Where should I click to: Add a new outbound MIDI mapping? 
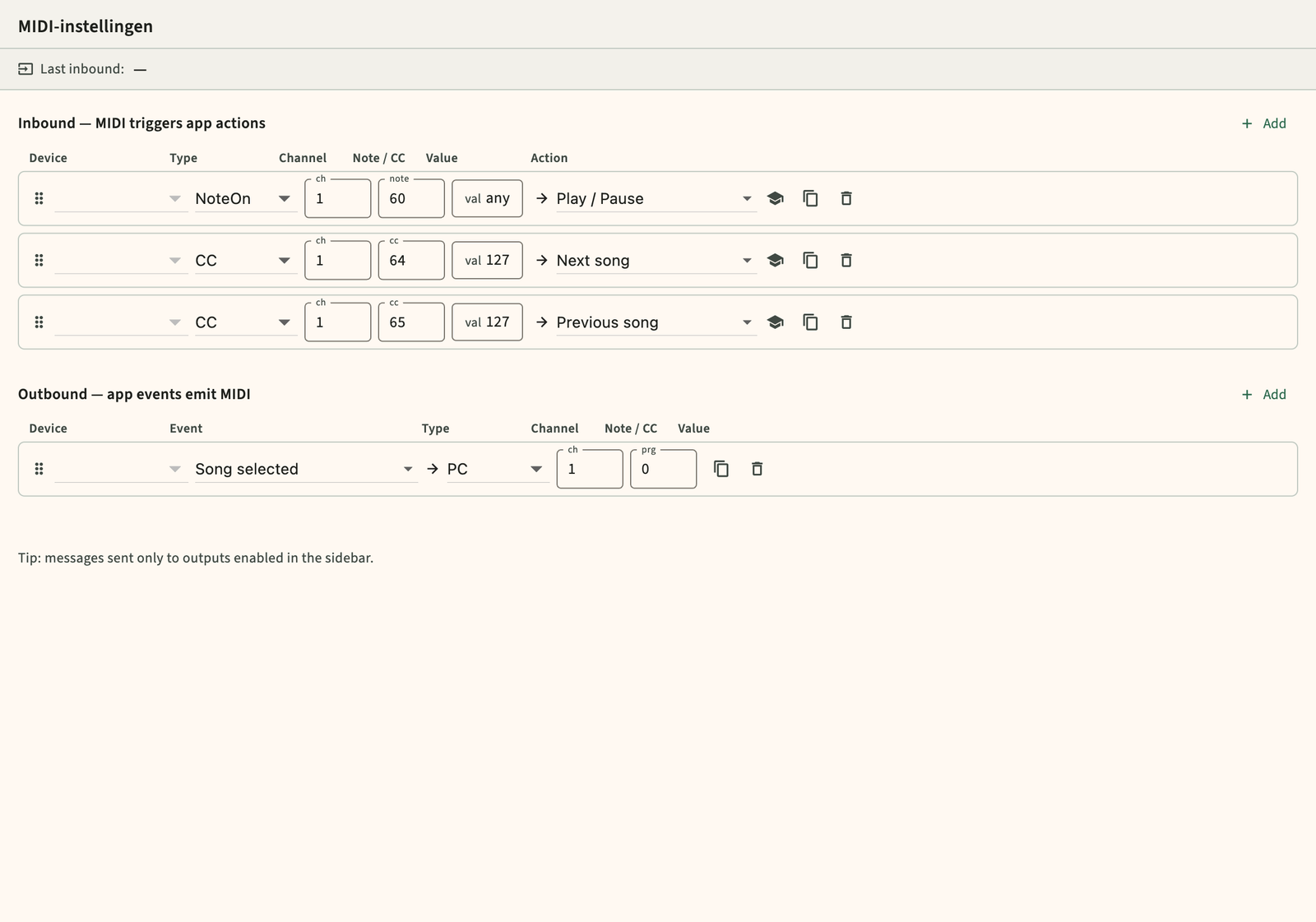(x=1264, y=394)
